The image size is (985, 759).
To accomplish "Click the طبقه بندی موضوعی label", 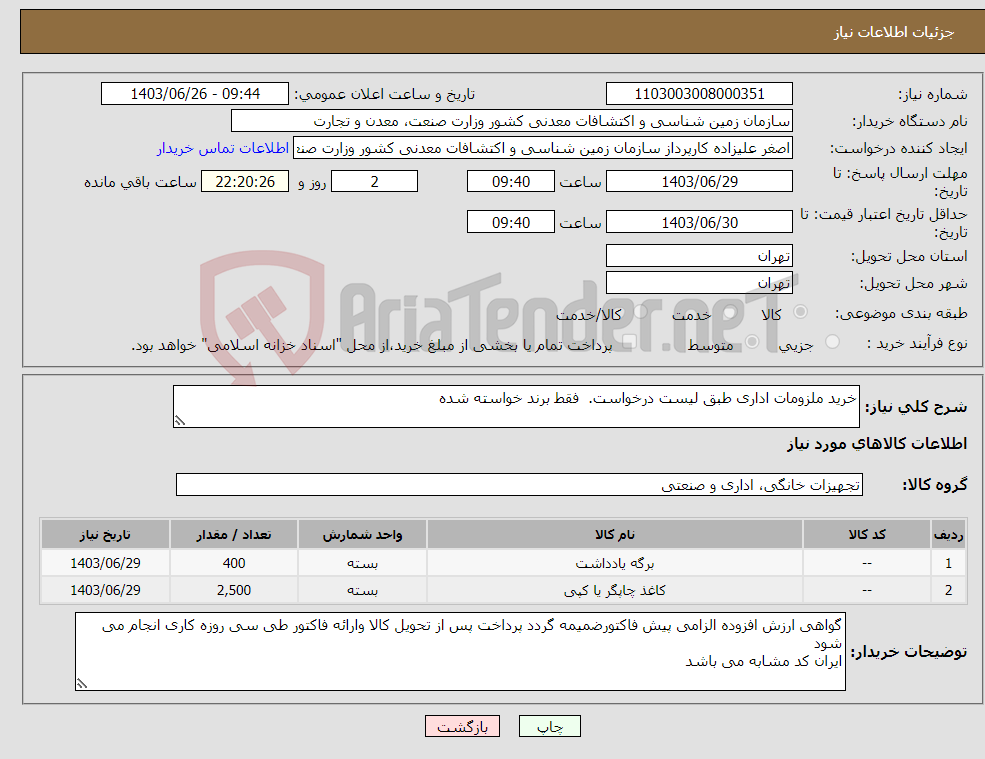I will tap(901, 313).
